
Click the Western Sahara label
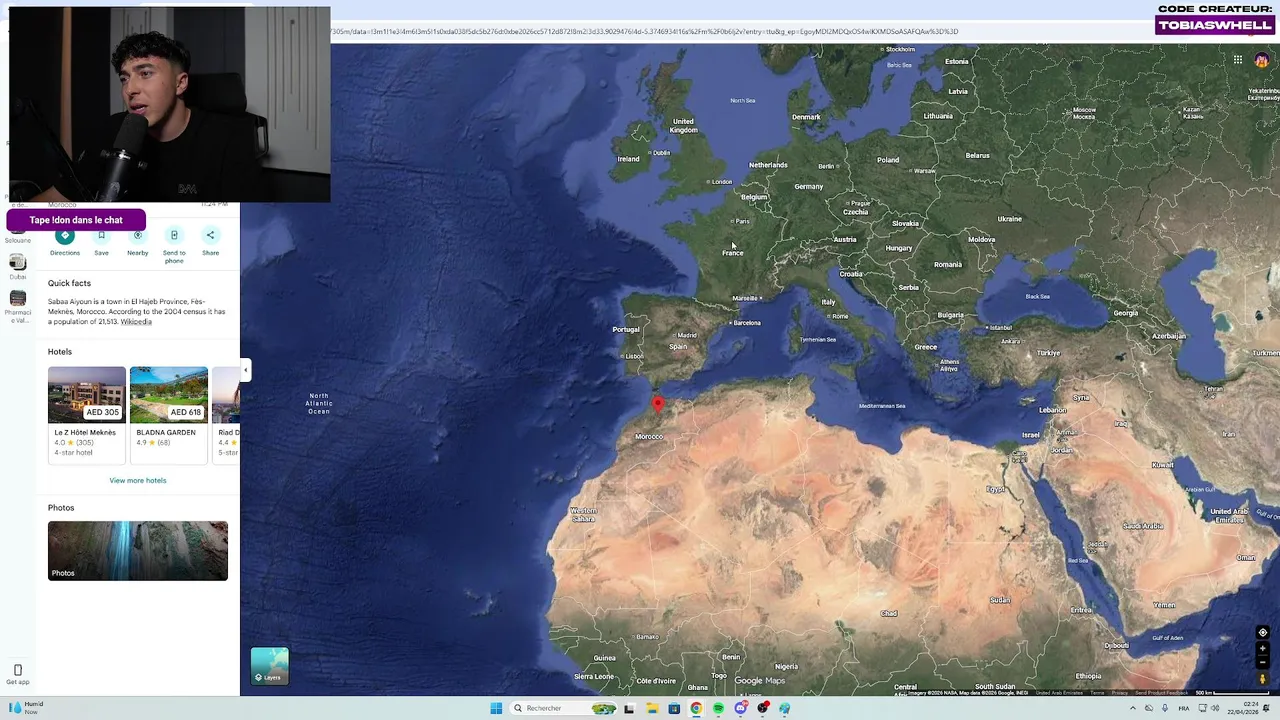583,514
